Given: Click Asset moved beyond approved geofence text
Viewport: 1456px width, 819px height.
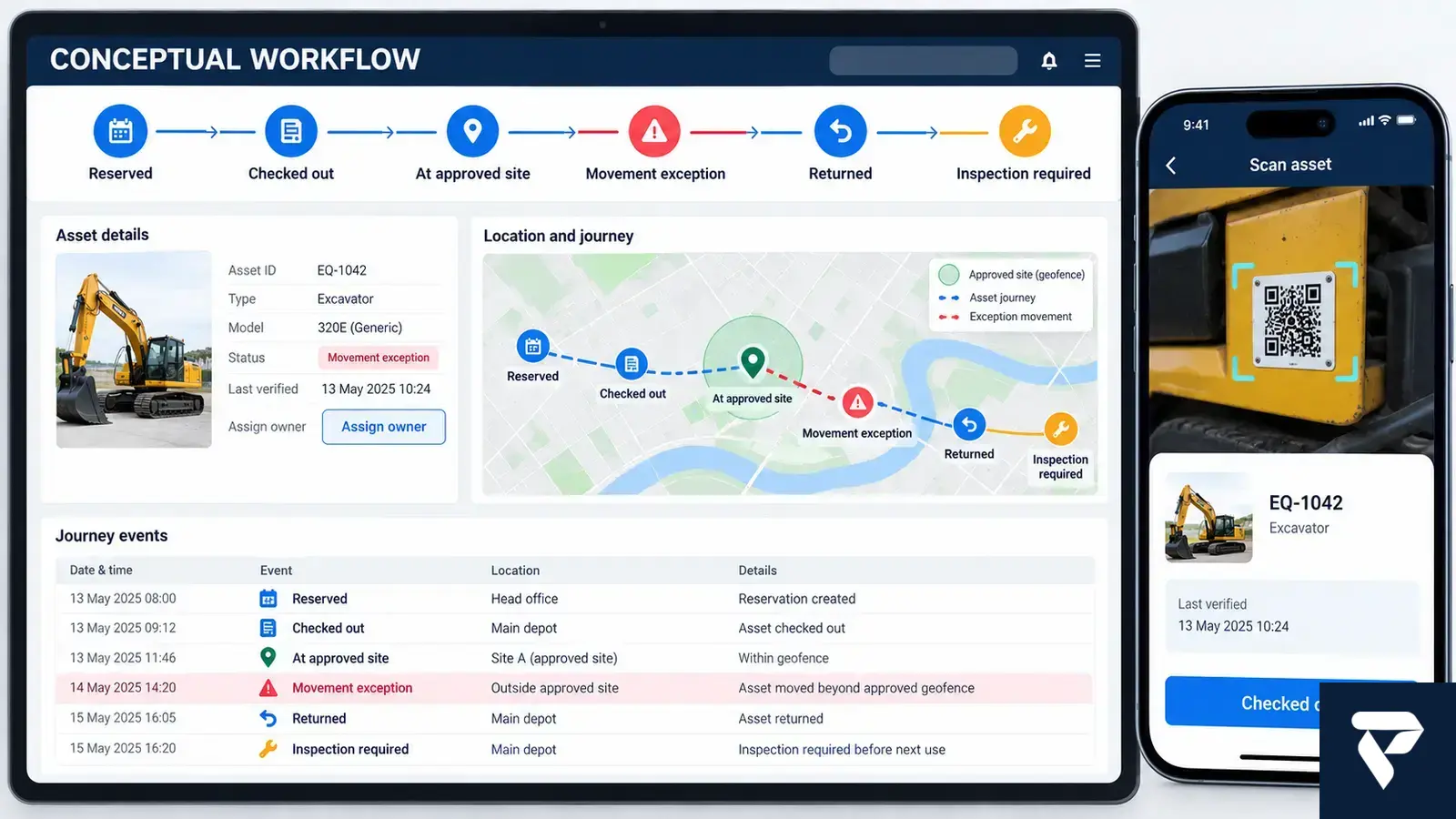Looking at the screenshot, I should (x=856, y=688).
